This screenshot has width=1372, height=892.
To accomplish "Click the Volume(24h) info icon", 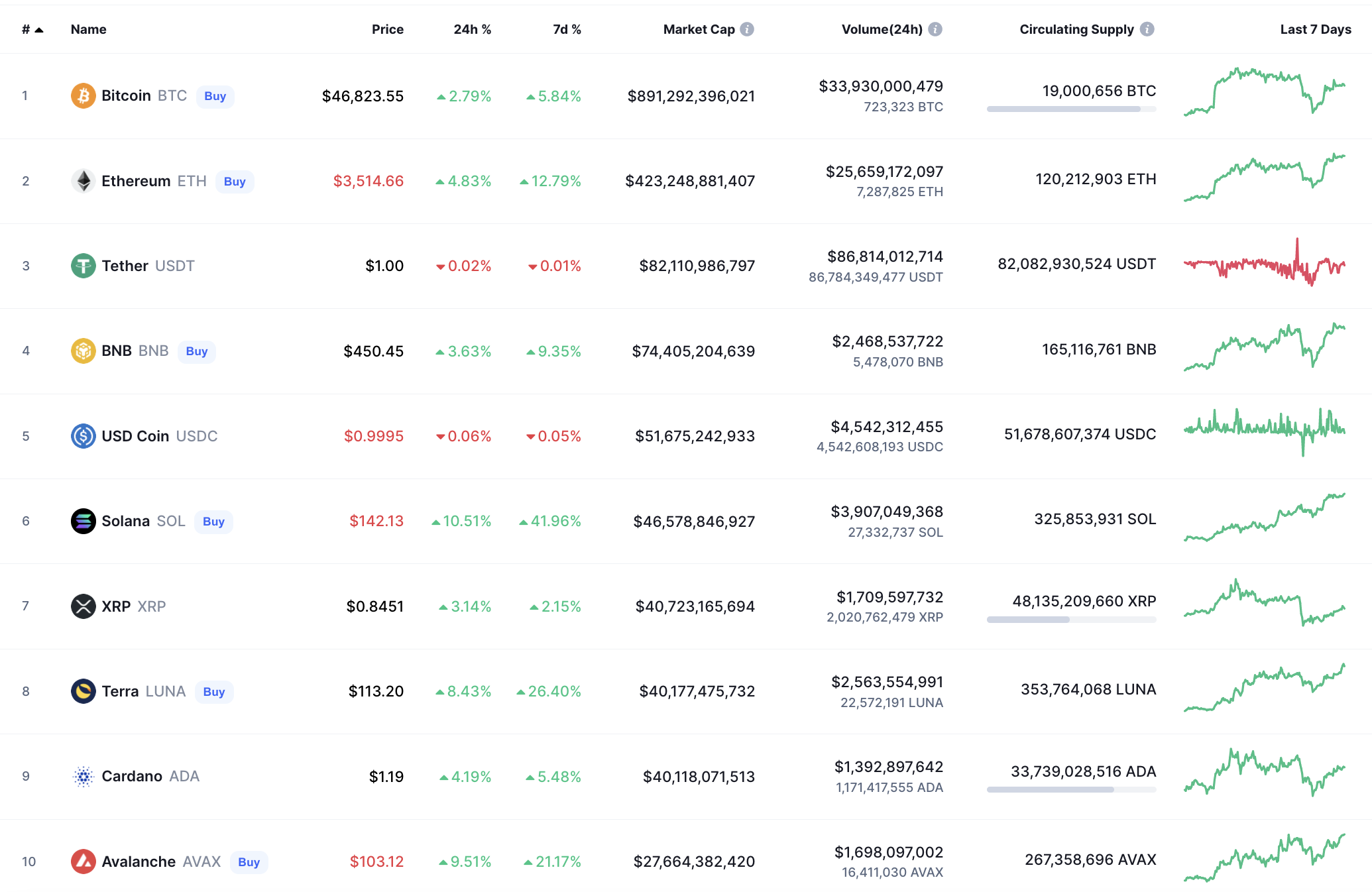I will pyautogui.click(x=935, y=29).
